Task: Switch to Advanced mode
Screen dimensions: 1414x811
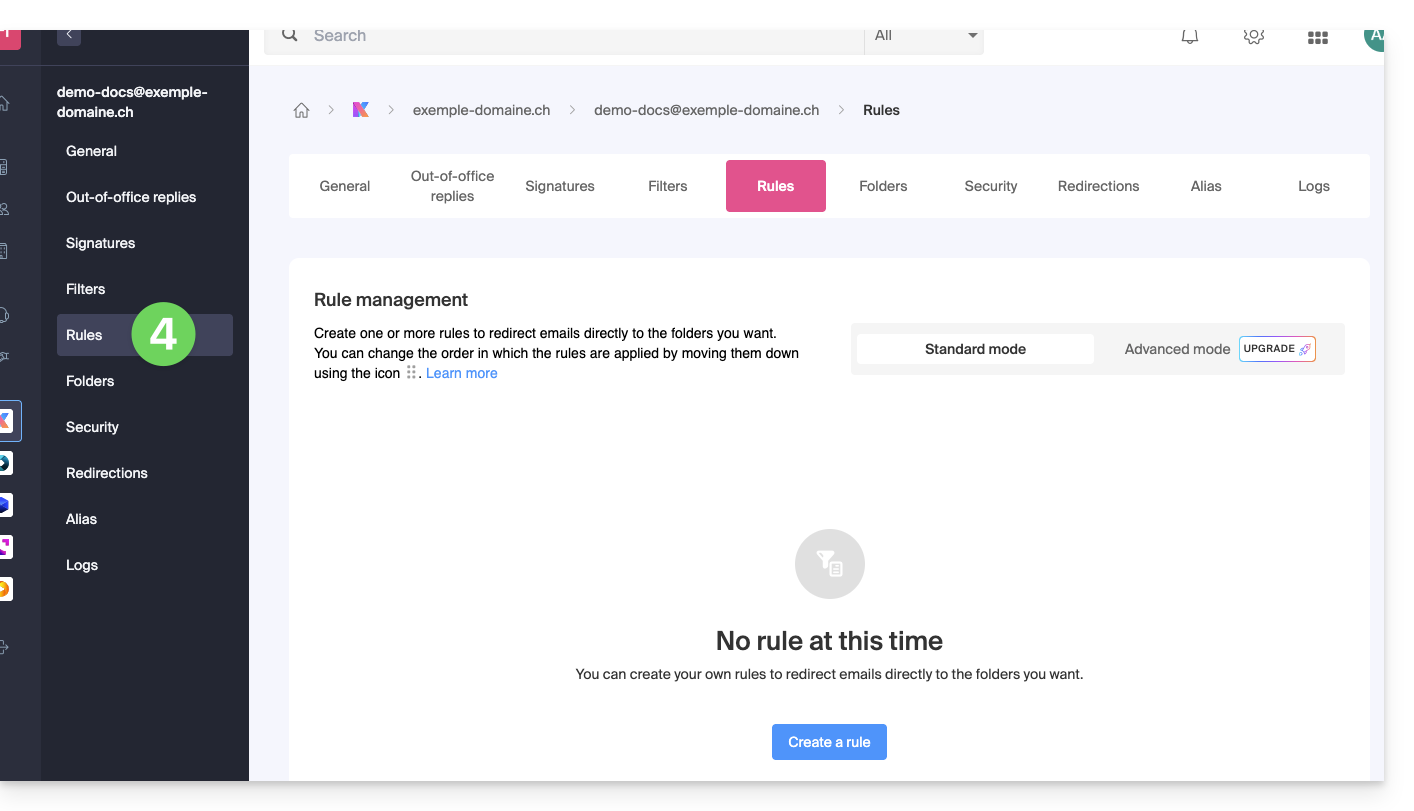Action: coord(1176,349)
